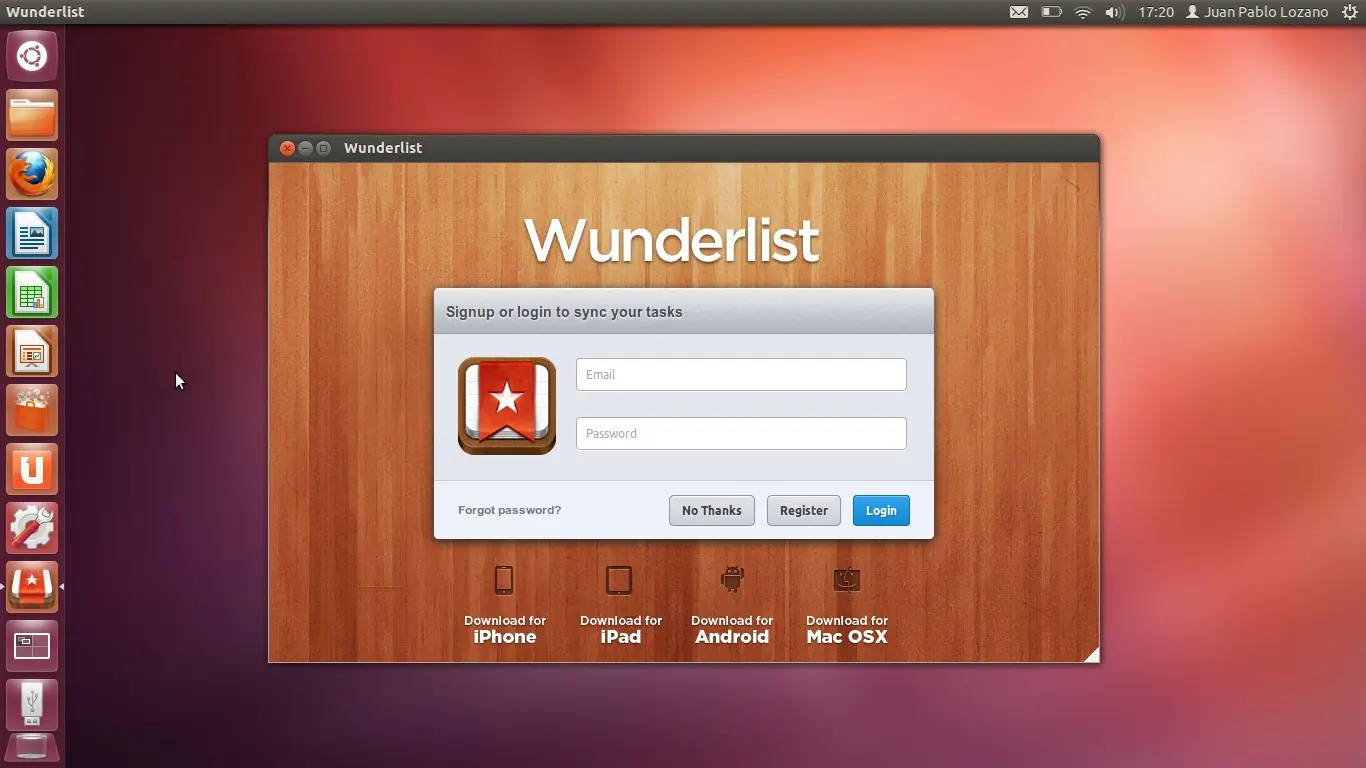Click the iPhone device icon
The image size is (1366, 768).
click(504, 580)
